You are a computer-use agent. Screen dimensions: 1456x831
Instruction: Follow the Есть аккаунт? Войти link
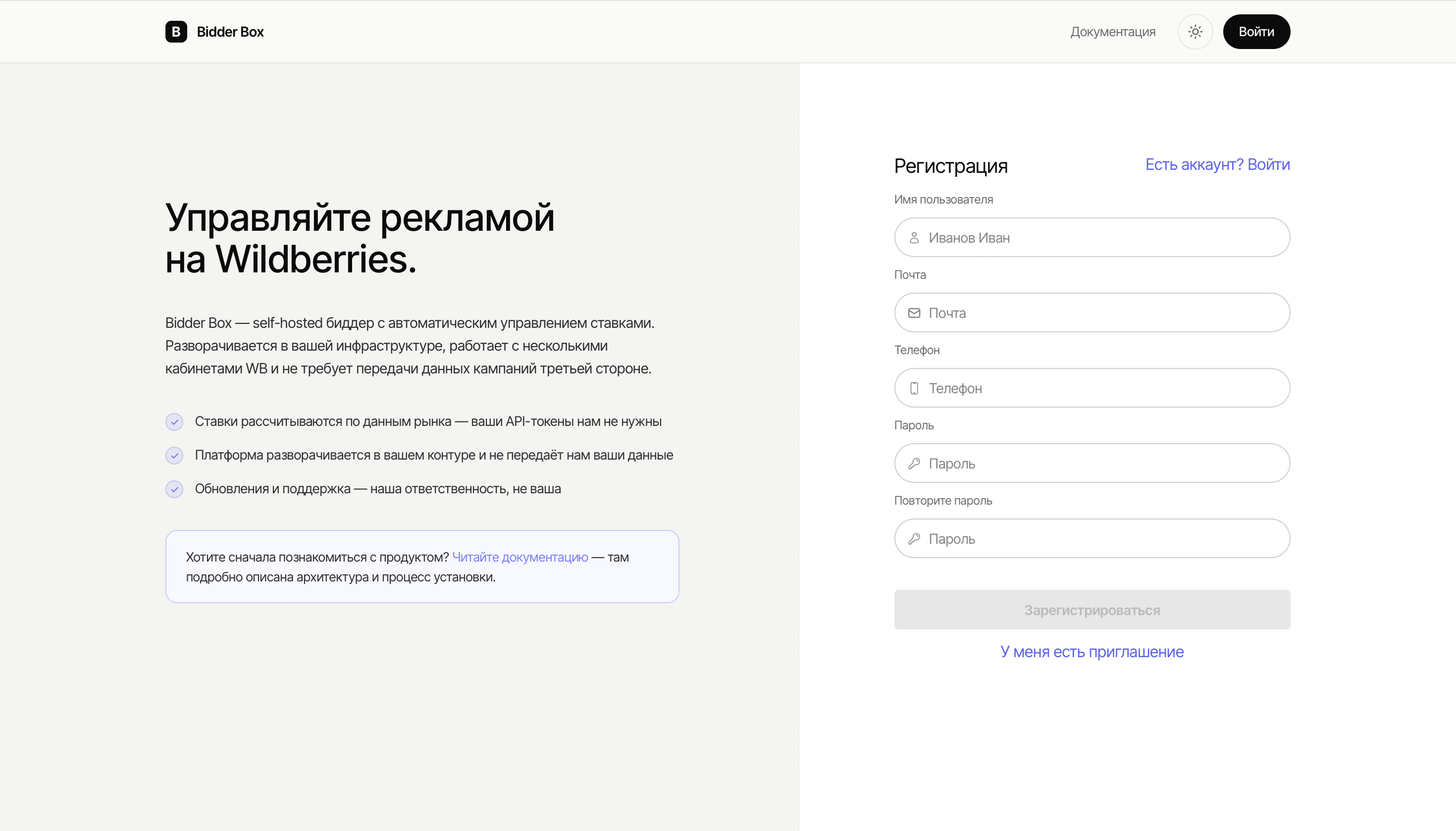1217,164
